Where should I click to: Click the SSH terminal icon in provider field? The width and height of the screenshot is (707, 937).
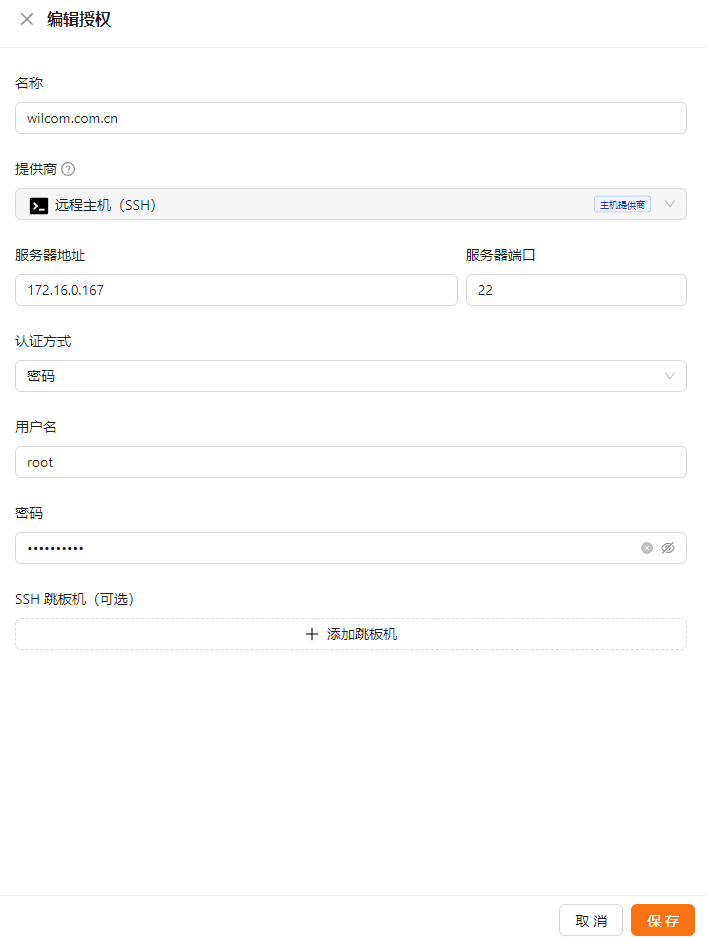38,205
